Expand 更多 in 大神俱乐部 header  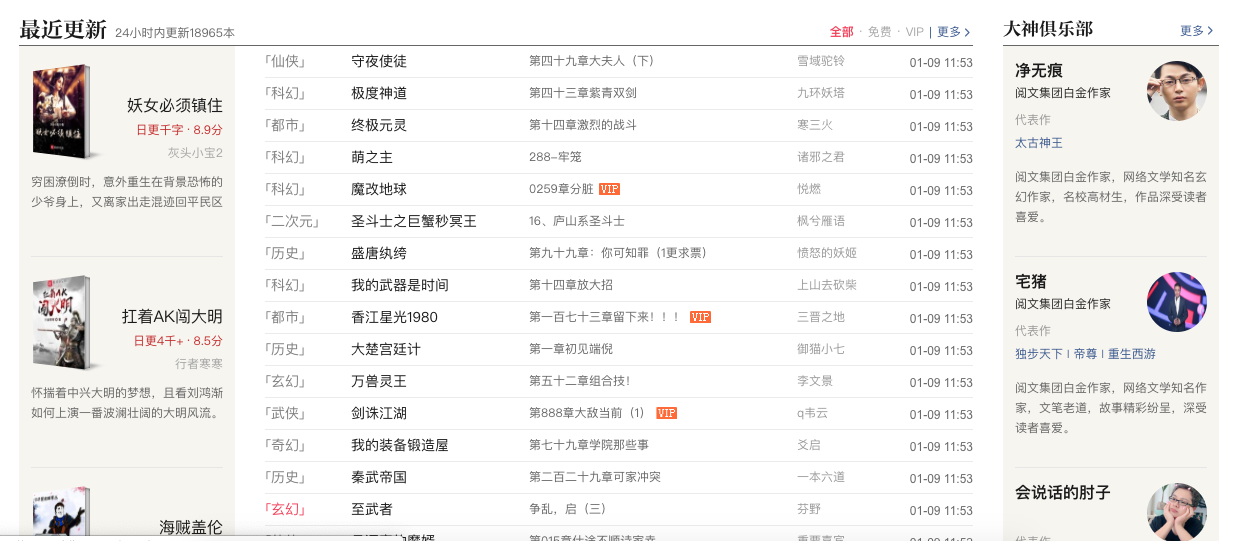pos(1196,31)
